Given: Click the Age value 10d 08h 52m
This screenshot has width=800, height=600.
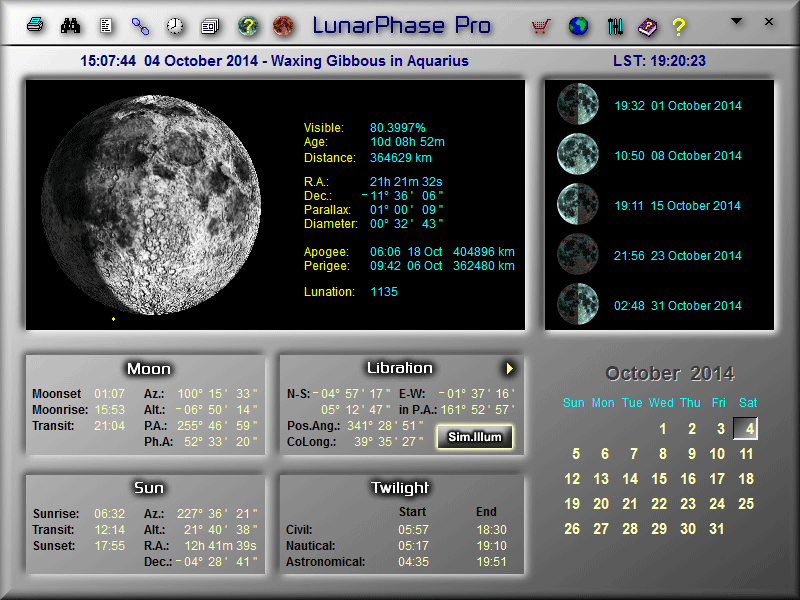Looking at the screenshot, I should 407,142.
